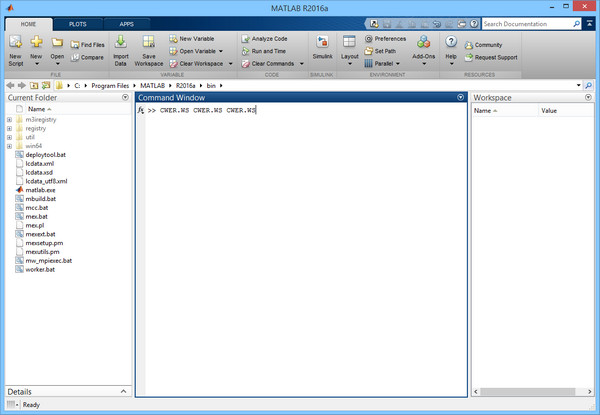The height and width of the screenshot is (415, 600).
Task: Open the Clear Workspace dropdown
Action: 201,63
